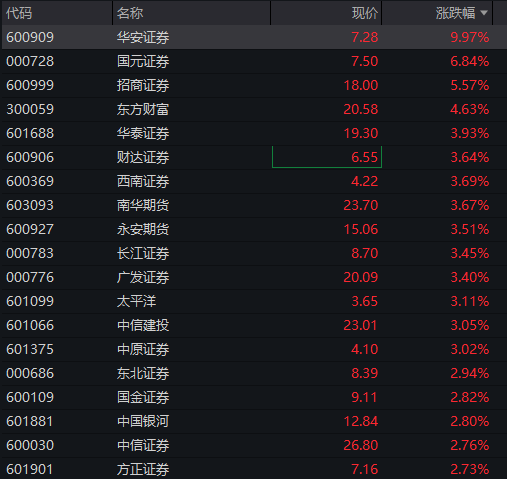Open the 财达证券 stock name
Viewport: 507px width, 479px height.
(x=143, y=157)
